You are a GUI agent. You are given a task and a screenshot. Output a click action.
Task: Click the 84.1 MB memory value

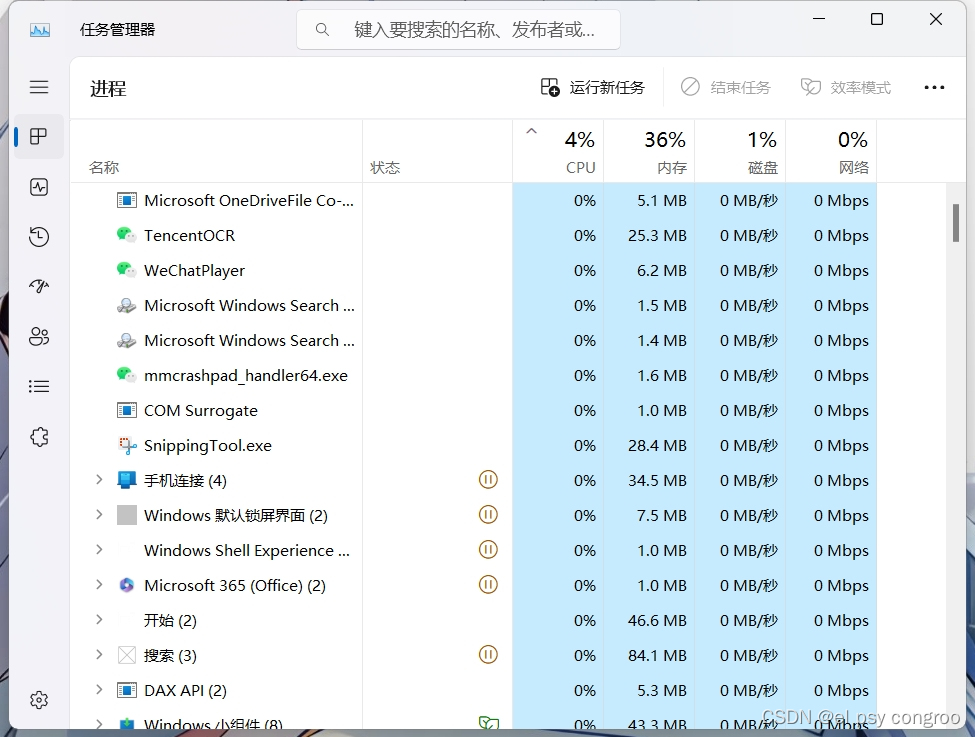657,656
